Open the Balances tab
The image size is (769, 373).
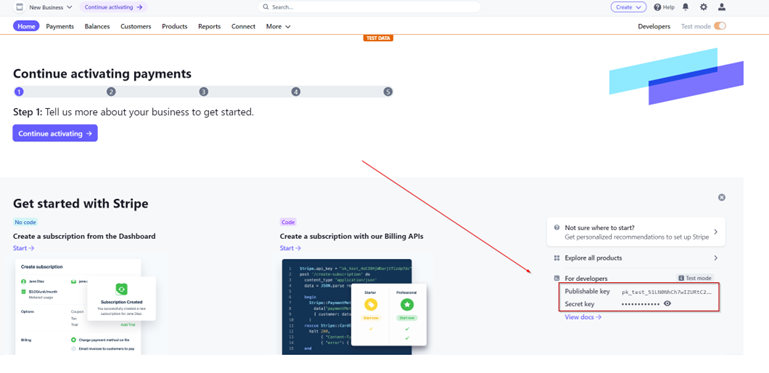pyautogui.click(x=97, y=26)
